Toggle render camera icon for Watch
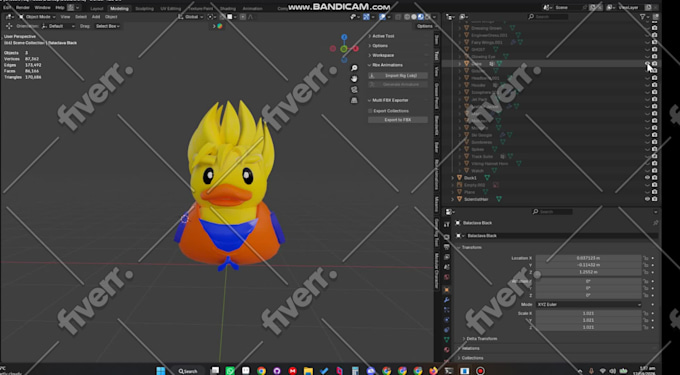The height and width of the screenshot is (375, 680). pyautogui.click(x=654, y=171)
